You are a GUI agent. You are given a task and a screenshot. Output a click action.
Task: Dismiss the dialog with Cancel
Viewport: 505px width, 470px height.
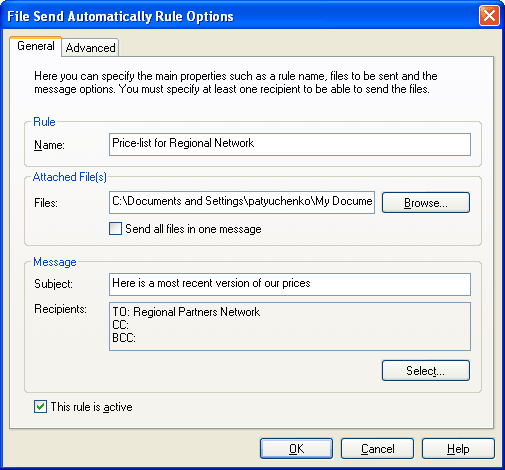tap(377, 449)
